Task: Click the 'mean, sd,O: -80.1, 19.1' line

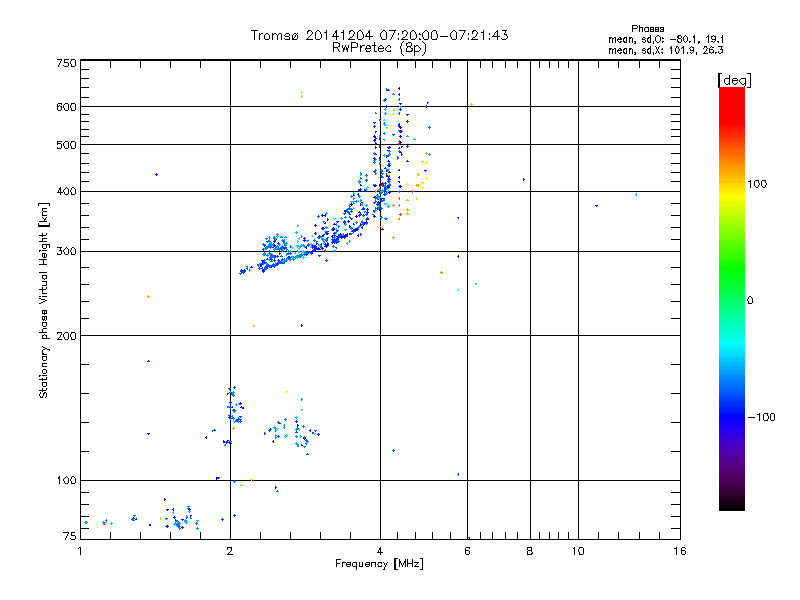Action: pos(666,39)
